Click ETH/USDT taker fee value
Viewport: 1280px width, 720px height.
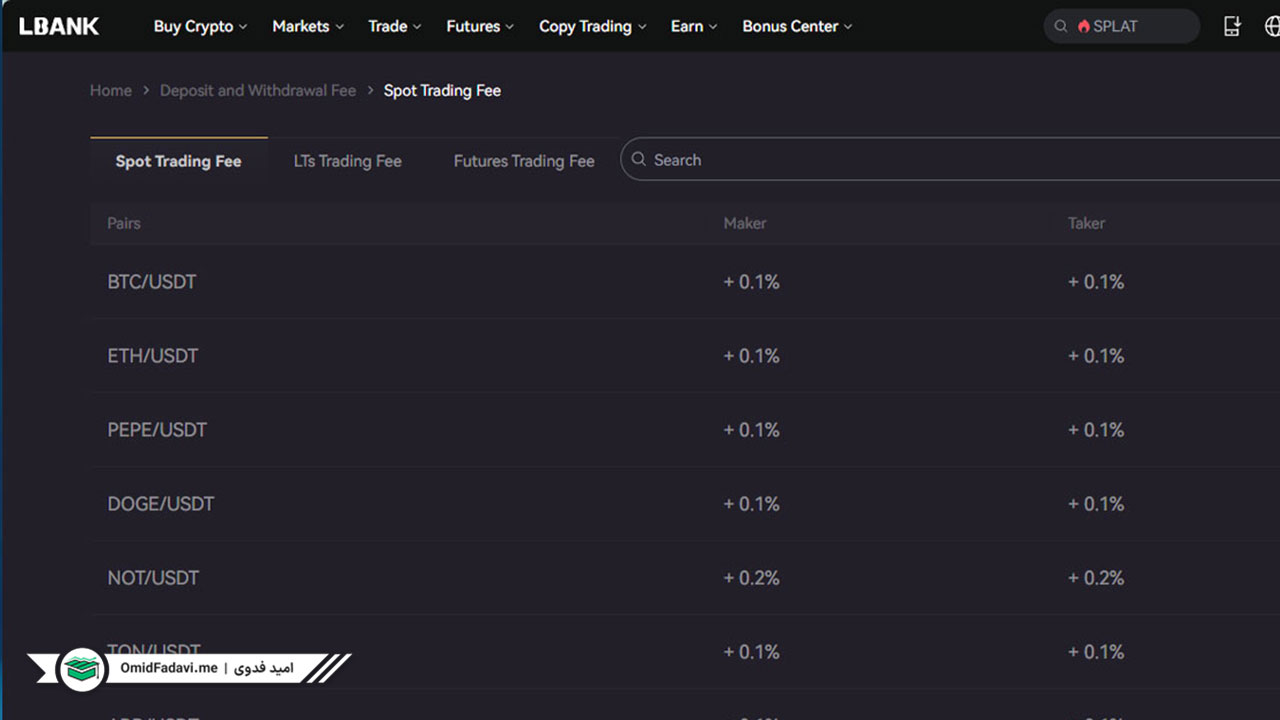coord(1096,356)
